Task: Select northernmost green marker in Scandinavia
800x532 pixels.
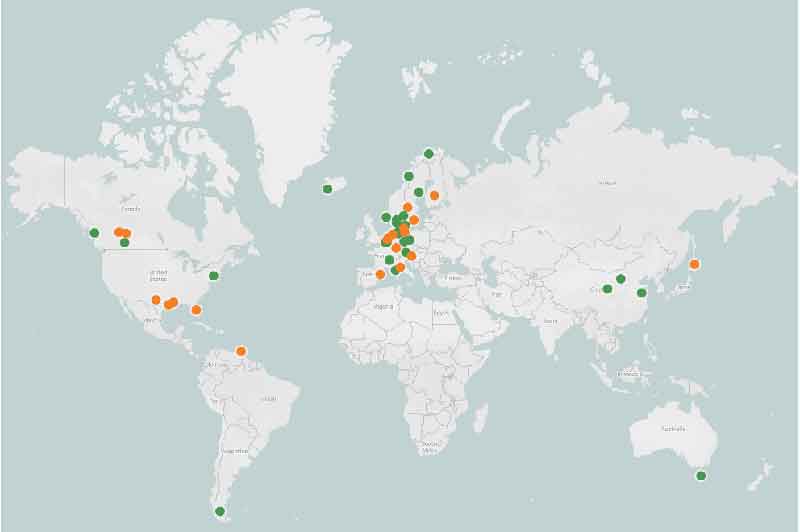Action: point(429,154)
